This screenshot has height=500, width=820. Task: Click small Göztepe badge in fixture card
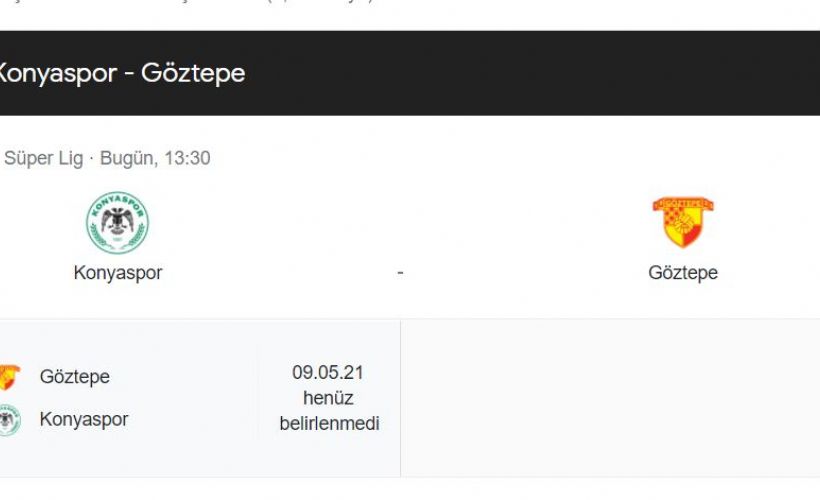[x=8, y=377]
